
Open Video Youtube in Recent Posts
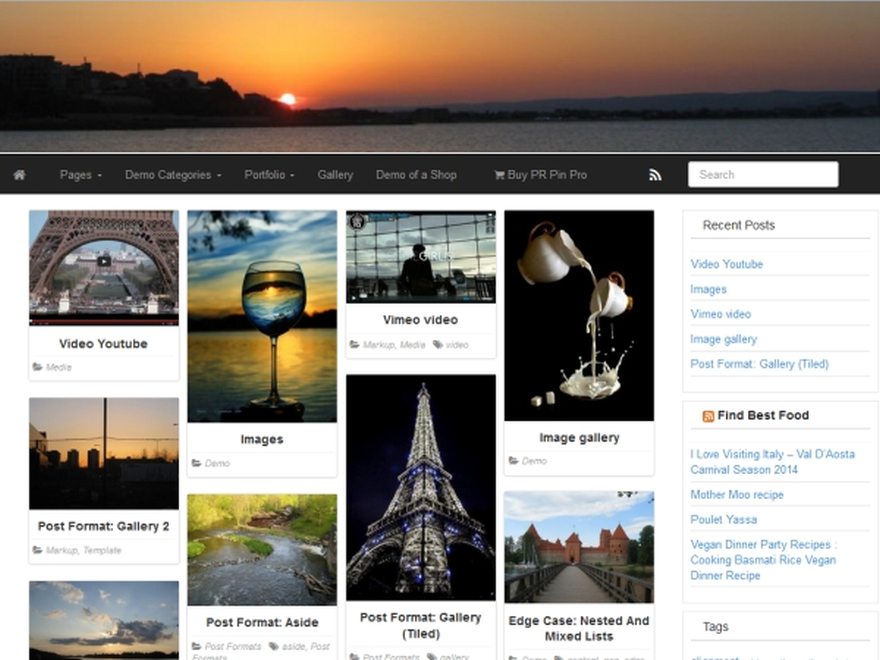pyautogui.click(x=726, y=264)
